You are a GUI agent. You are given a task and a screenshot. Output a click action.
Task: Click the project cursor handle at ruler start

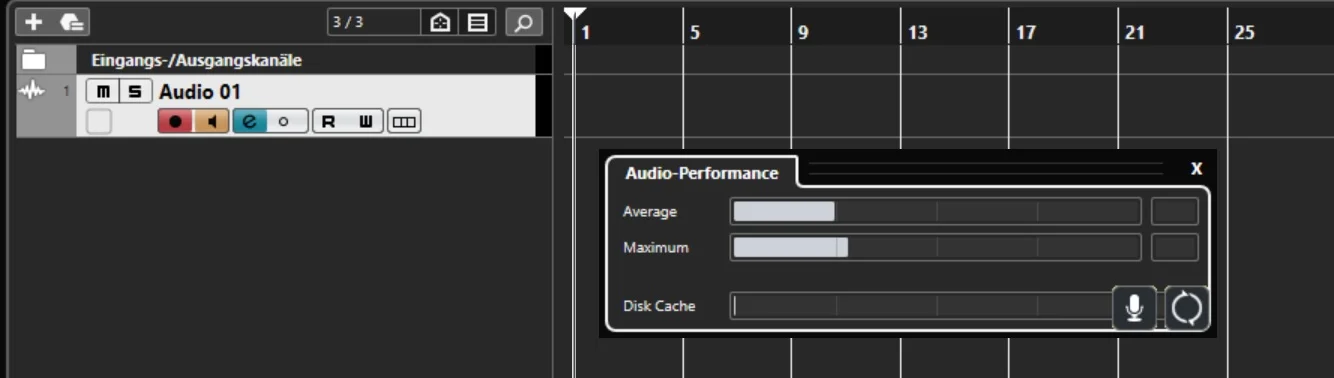coord(574,14)
